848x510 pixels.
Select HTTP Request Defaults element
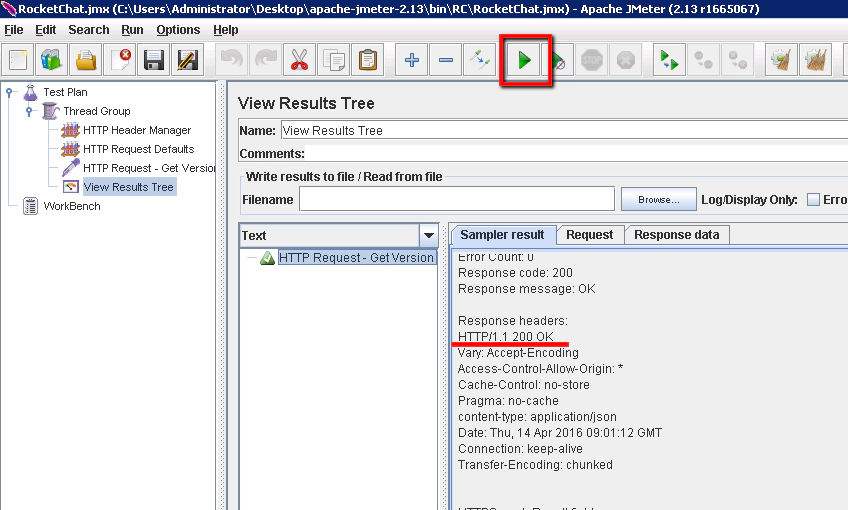click(x=138, y=149)
